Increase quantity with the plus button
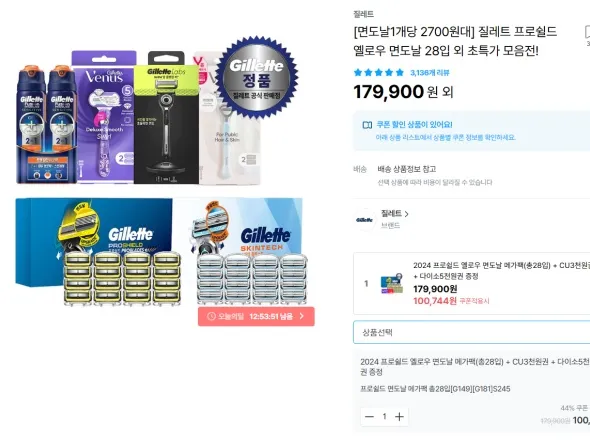 (400, 416)
